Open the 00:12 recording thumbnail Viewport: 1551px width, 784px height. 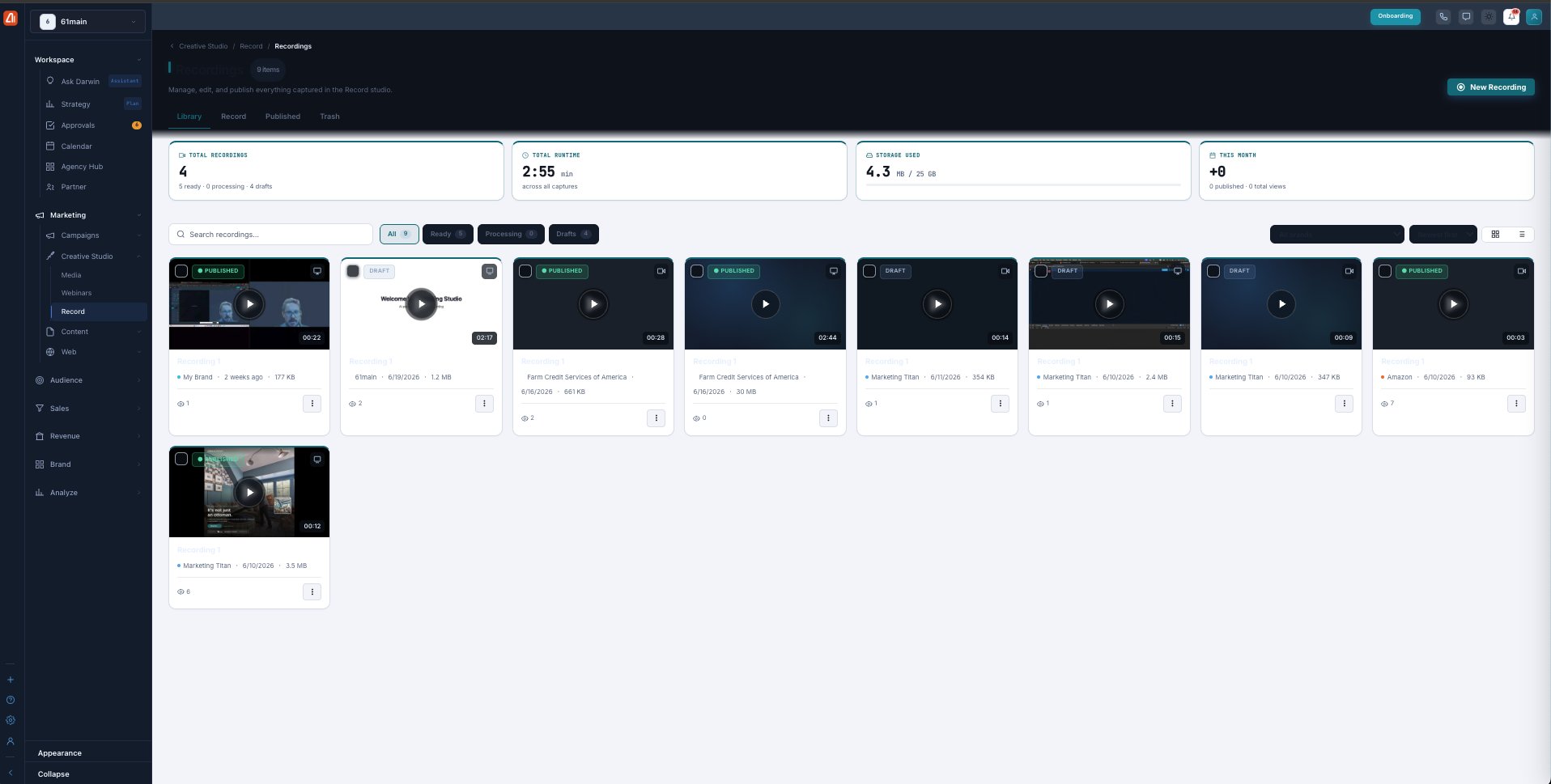click(249, 492)
